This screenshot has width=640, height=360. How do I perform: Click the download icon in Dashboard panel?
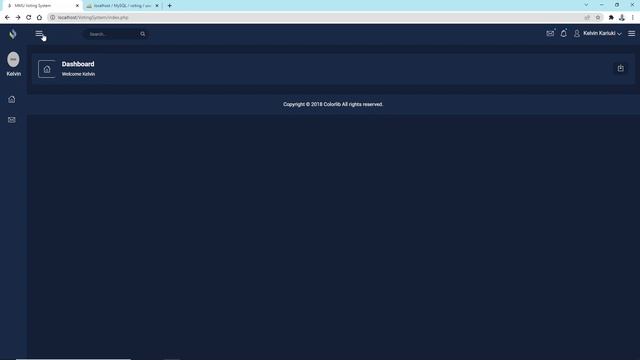(620, 68)
